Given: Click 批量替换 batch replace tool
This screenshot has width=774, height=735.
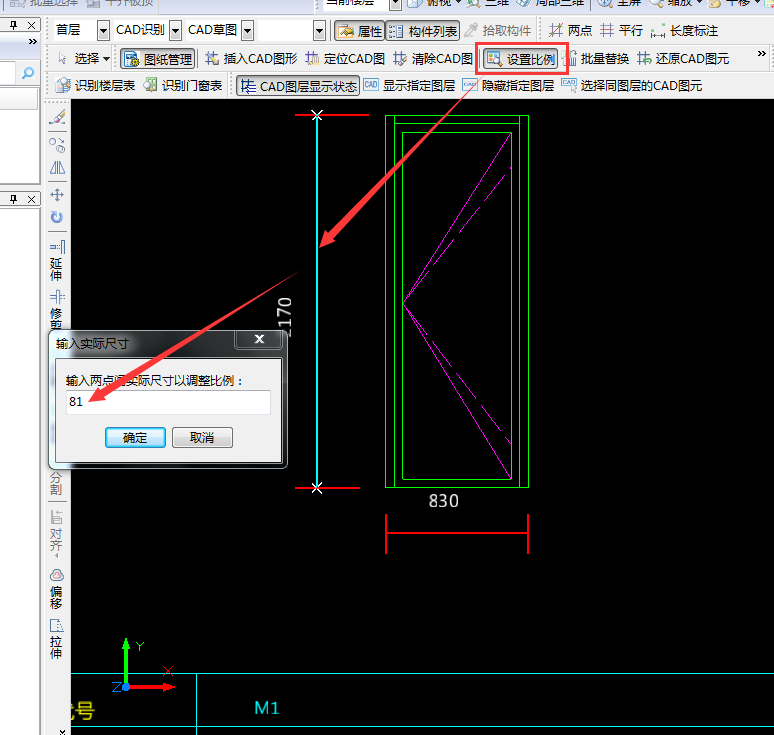Looking at the screenshot, I should (x=596, y=59).
